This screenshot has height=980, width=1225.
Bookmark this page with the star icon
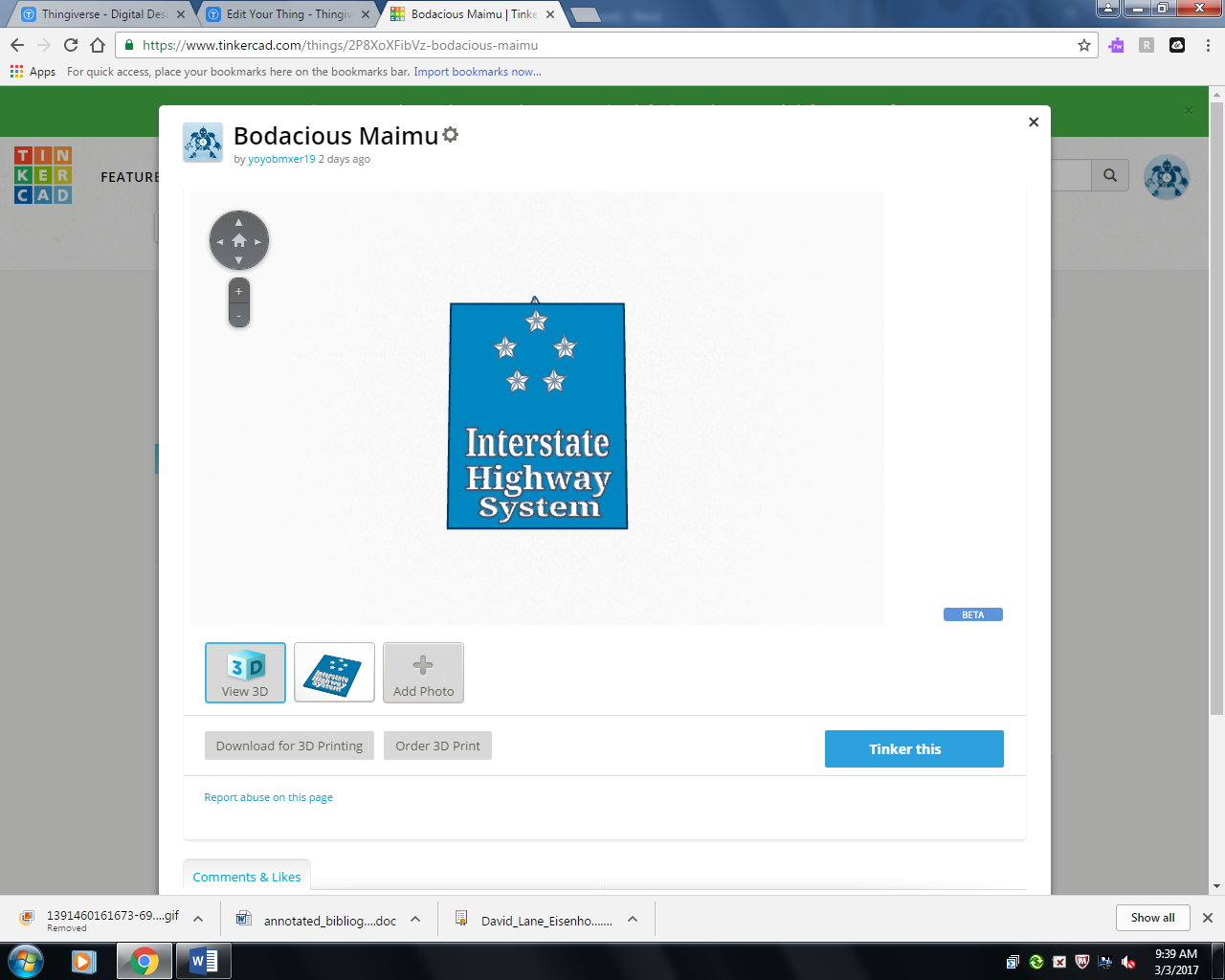(1084, 45)
